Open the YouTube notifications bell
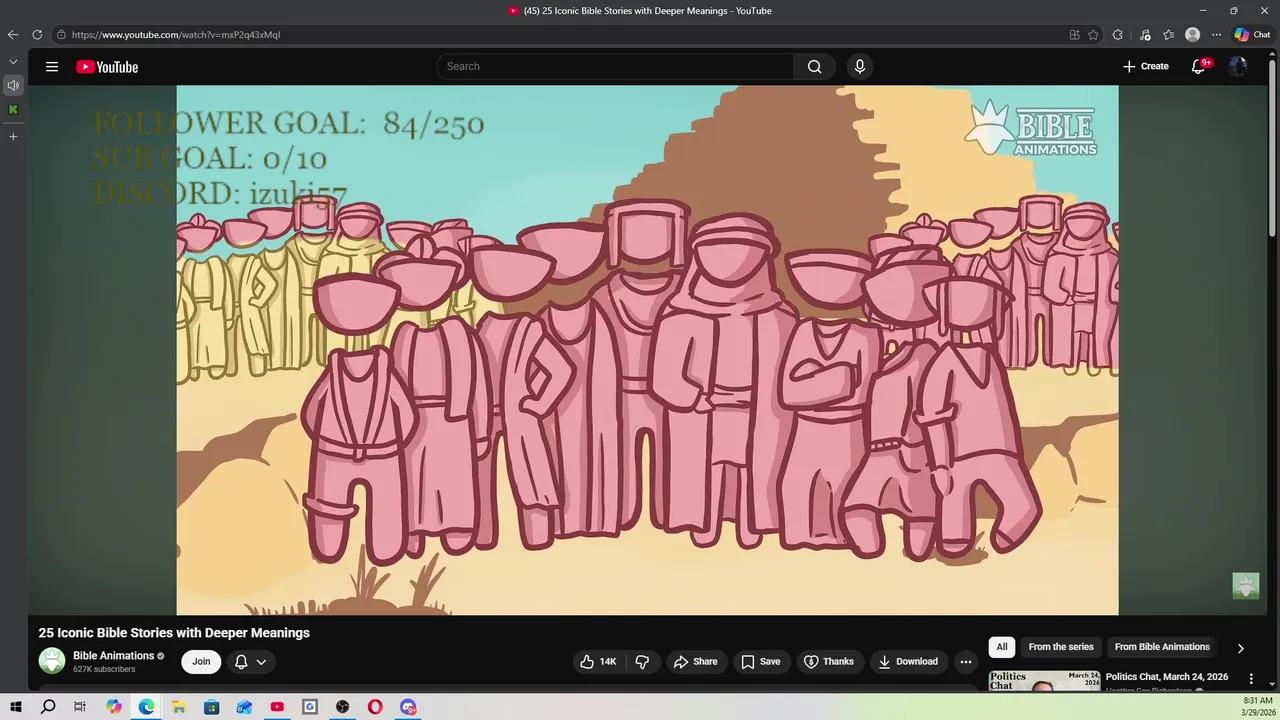1280x720 pixels. [x=1198, y=66]
